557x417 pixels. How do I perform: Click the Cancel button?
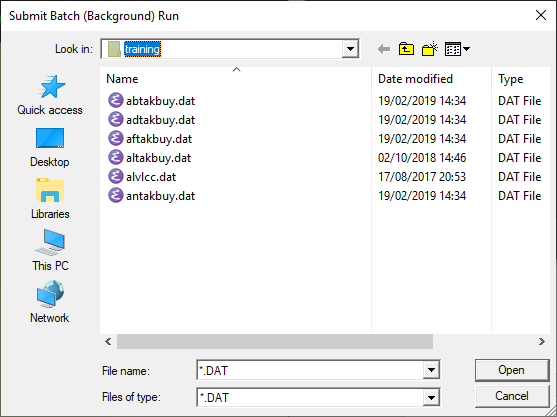(x=512, y=396)
